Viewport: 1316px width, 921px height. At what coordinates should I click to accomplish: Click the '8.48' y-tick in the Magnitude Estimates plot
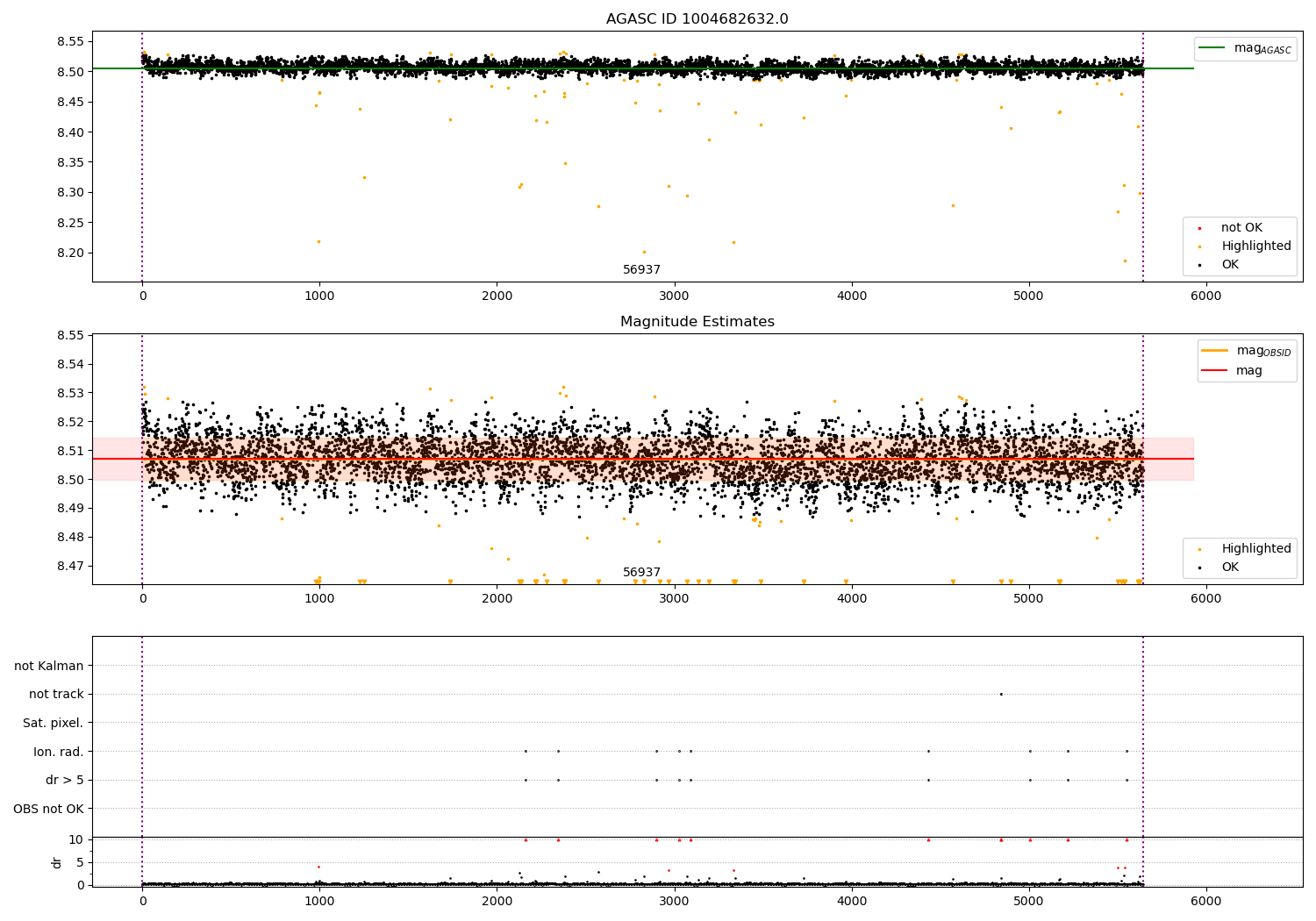point(69,538)
